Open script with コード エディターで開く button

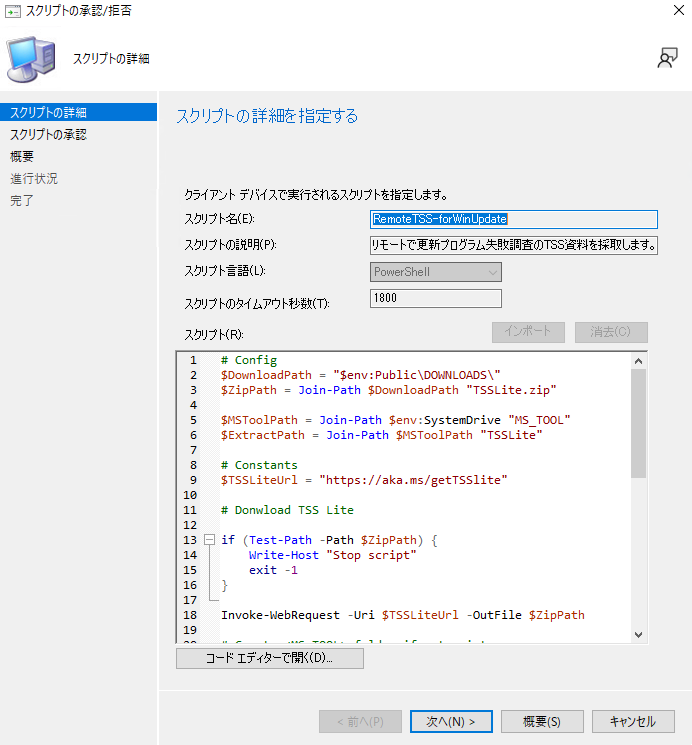pyautogui.click(x=269, y=659)
